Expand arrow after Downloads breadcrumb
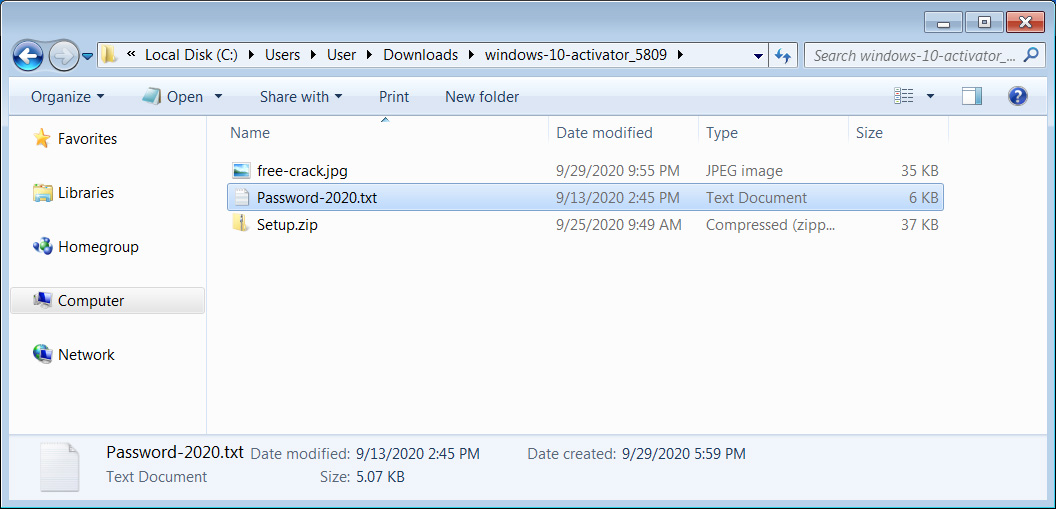1056x509 pixels. click(471, 55)
